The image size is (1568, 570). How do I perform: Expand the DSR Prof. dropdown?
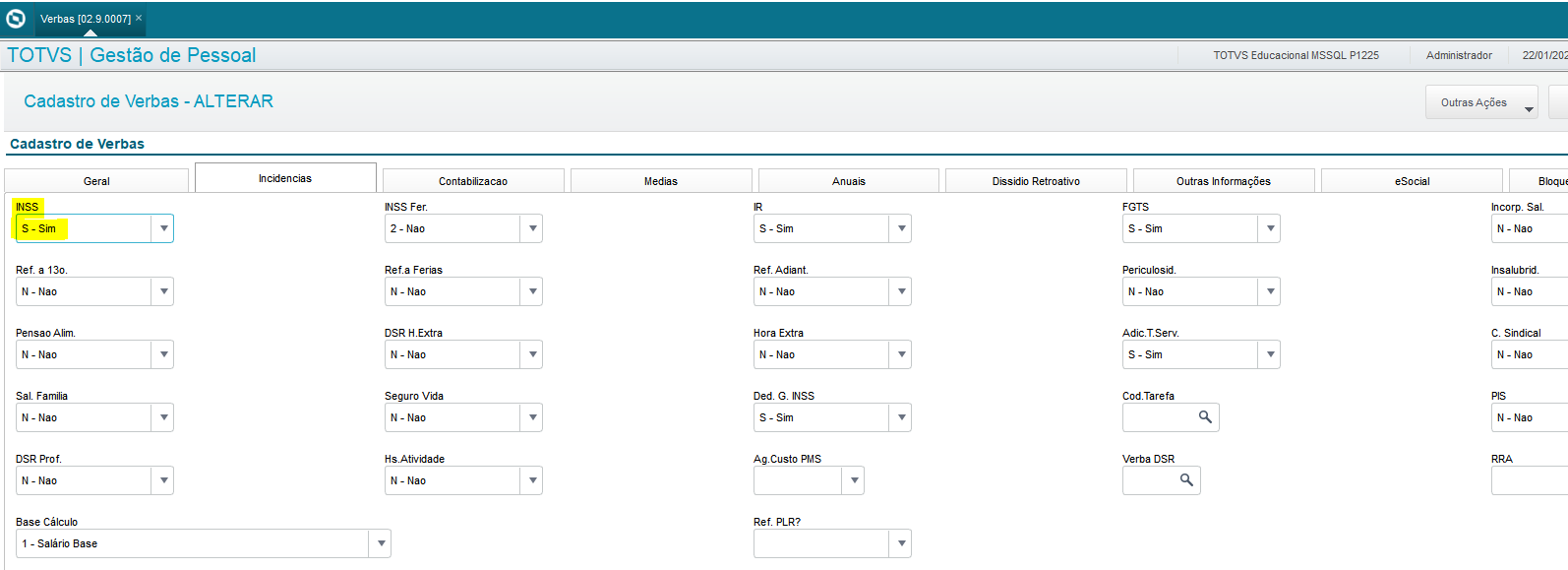tap(163, 480)
